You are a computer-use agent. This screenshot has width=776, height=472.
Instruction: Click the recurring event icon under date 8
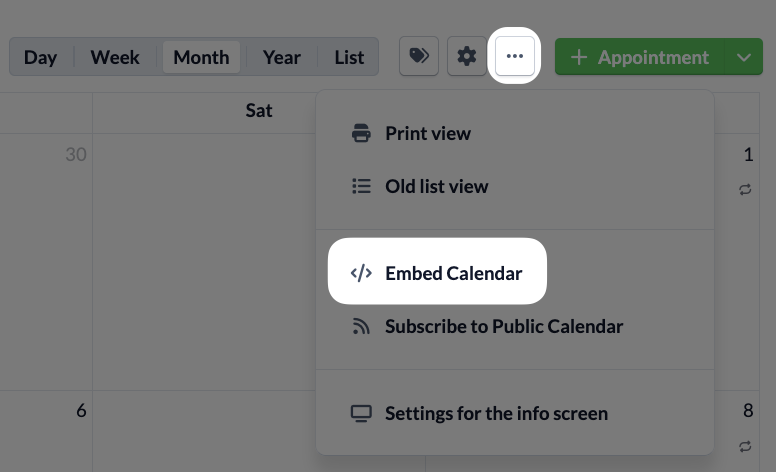coord(745,446)
